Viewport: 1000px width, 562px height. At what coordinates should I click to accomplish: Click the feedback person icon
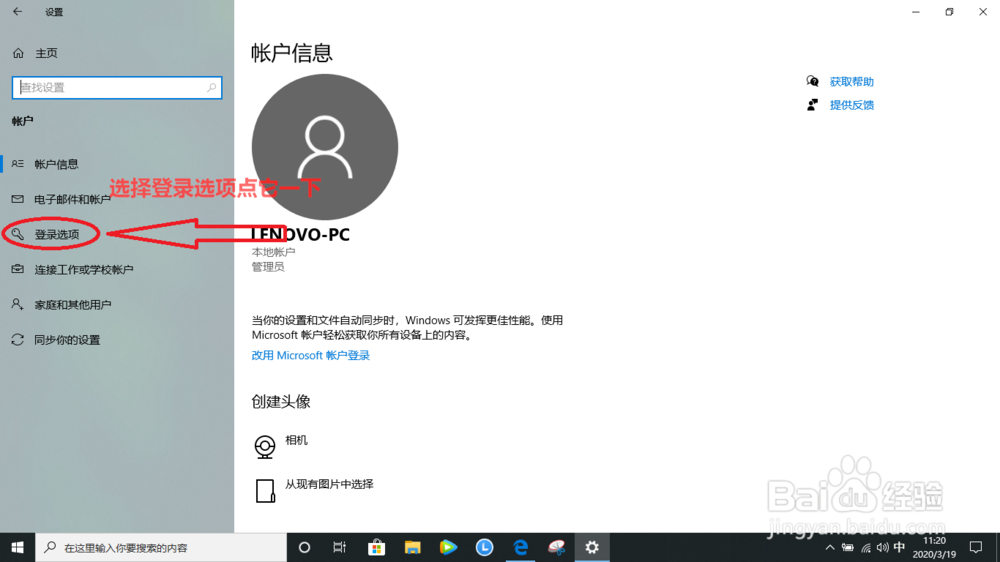coord(812,105)
